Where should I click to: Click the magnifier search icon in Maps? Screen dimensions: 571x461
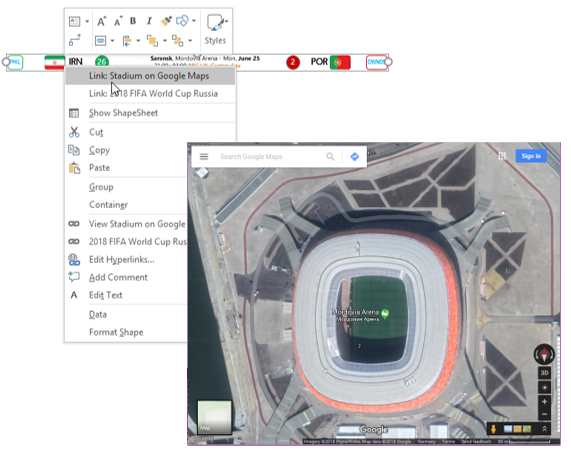330,157
